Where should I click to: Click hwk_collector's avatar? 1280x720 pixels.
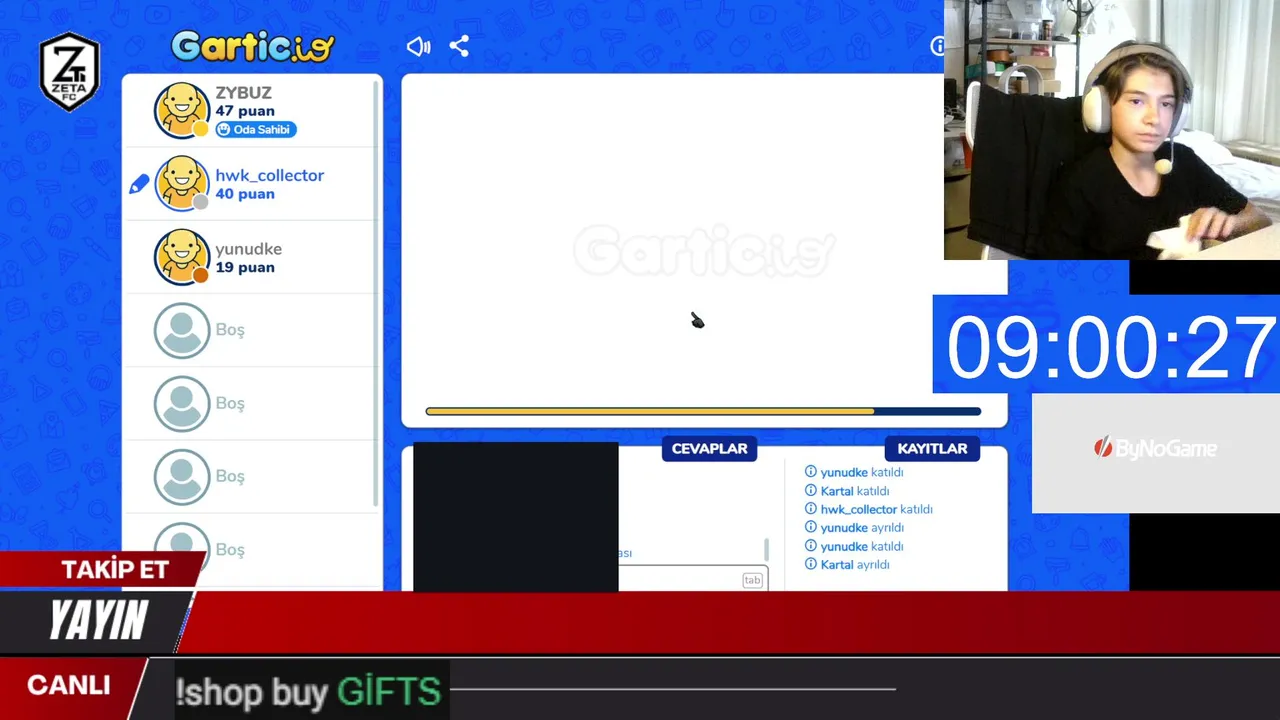182,184
